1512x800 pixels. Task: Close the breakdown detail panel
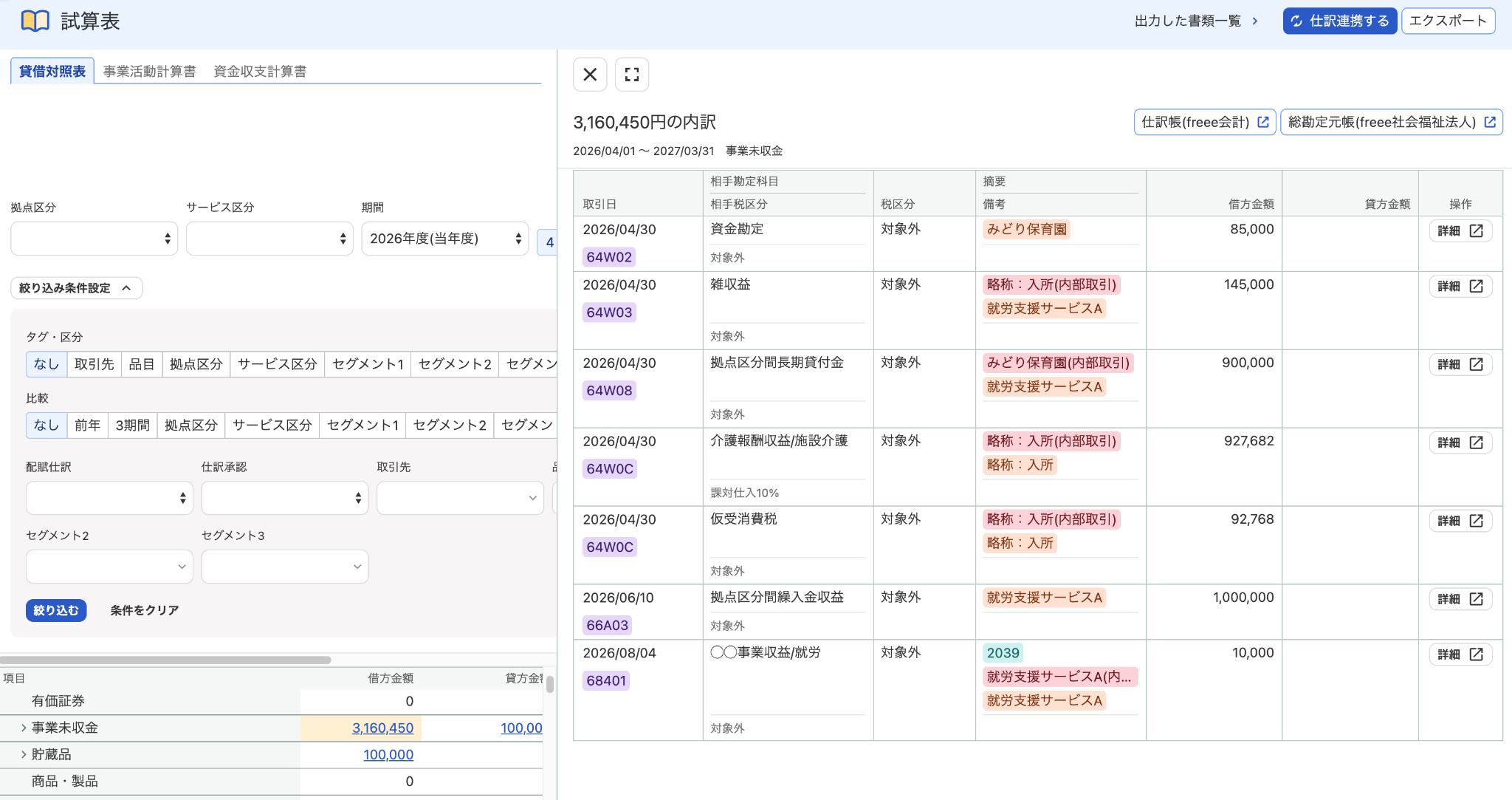coord(590,75)
